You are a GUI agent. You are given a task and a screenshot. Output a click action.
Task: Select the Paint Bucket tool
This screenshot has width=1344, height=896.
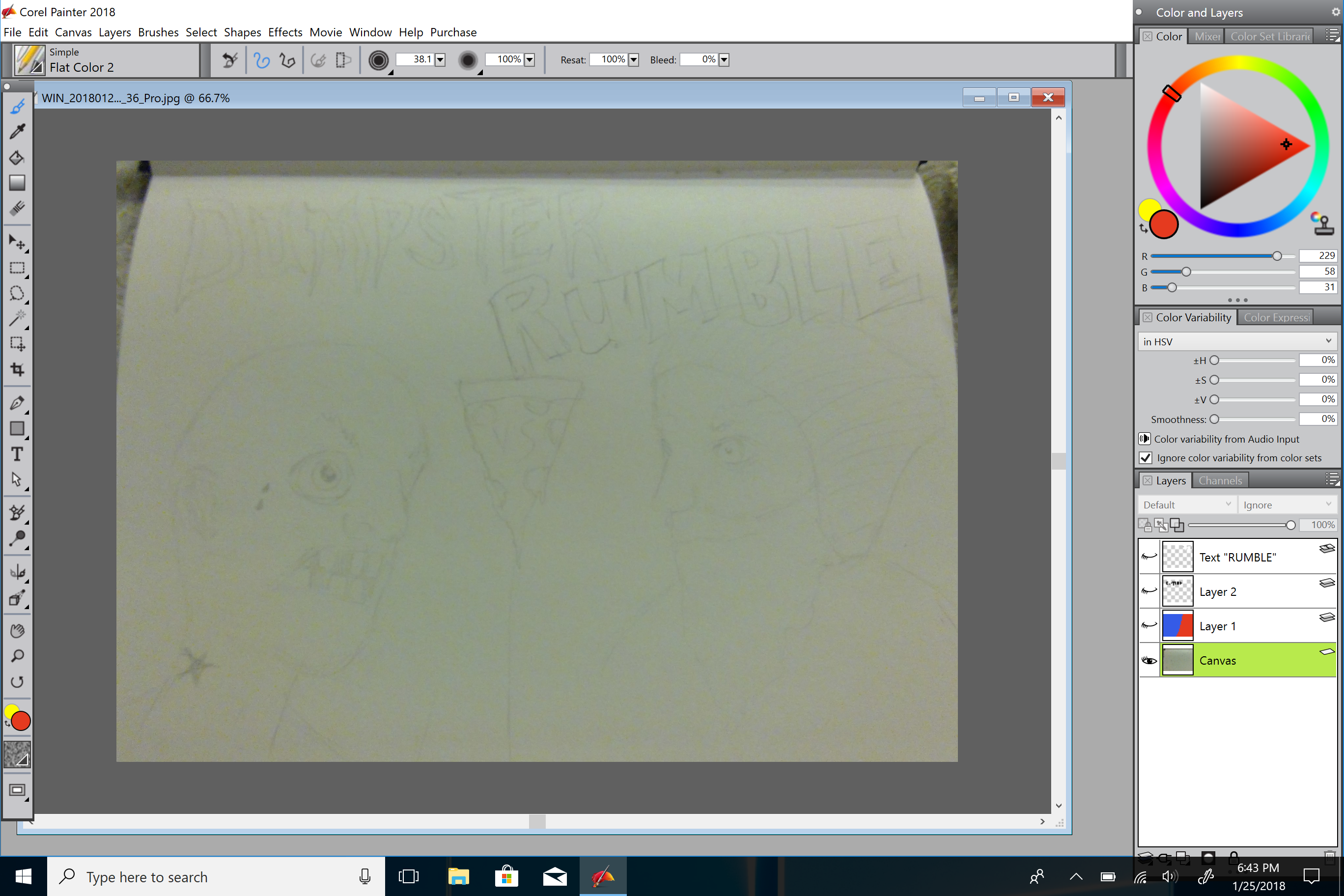(x=17, y=158)
